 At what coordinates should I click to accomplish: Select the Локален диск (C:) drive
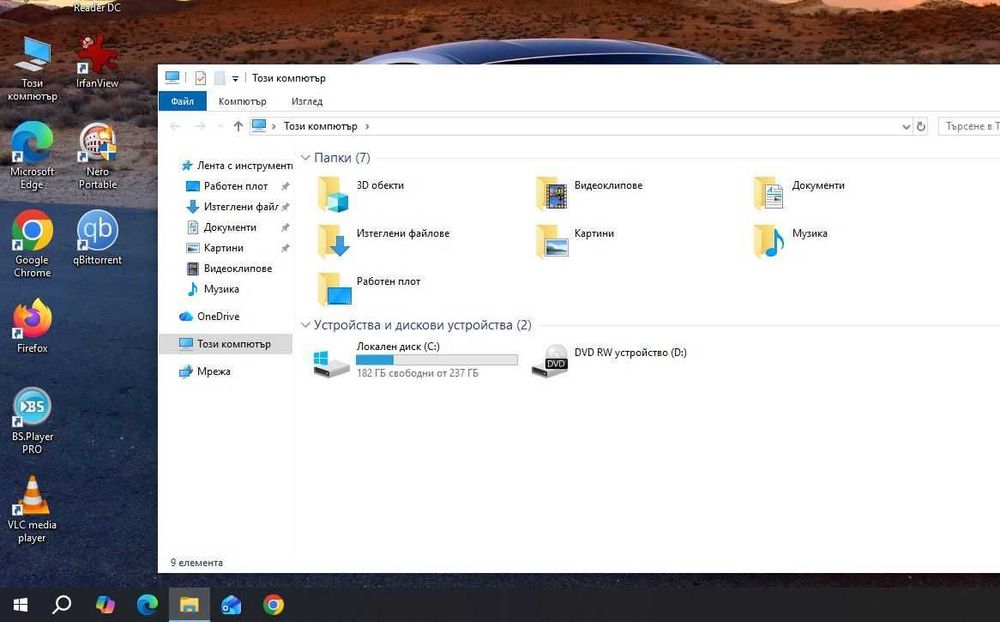coord(415,360)
